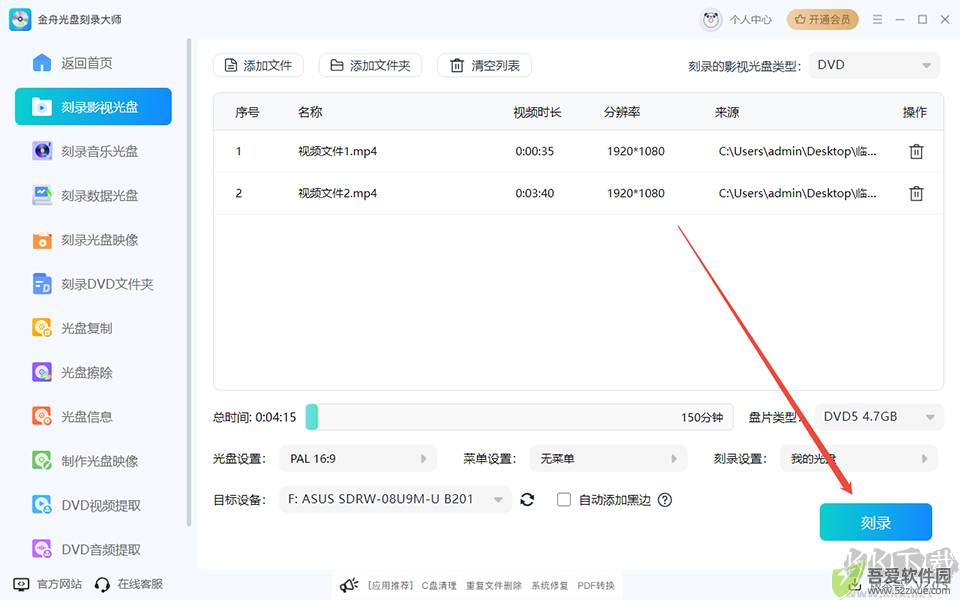Open the DVD disc type dropdown
This screenshot has width=960, height=600.
(874, 65)
